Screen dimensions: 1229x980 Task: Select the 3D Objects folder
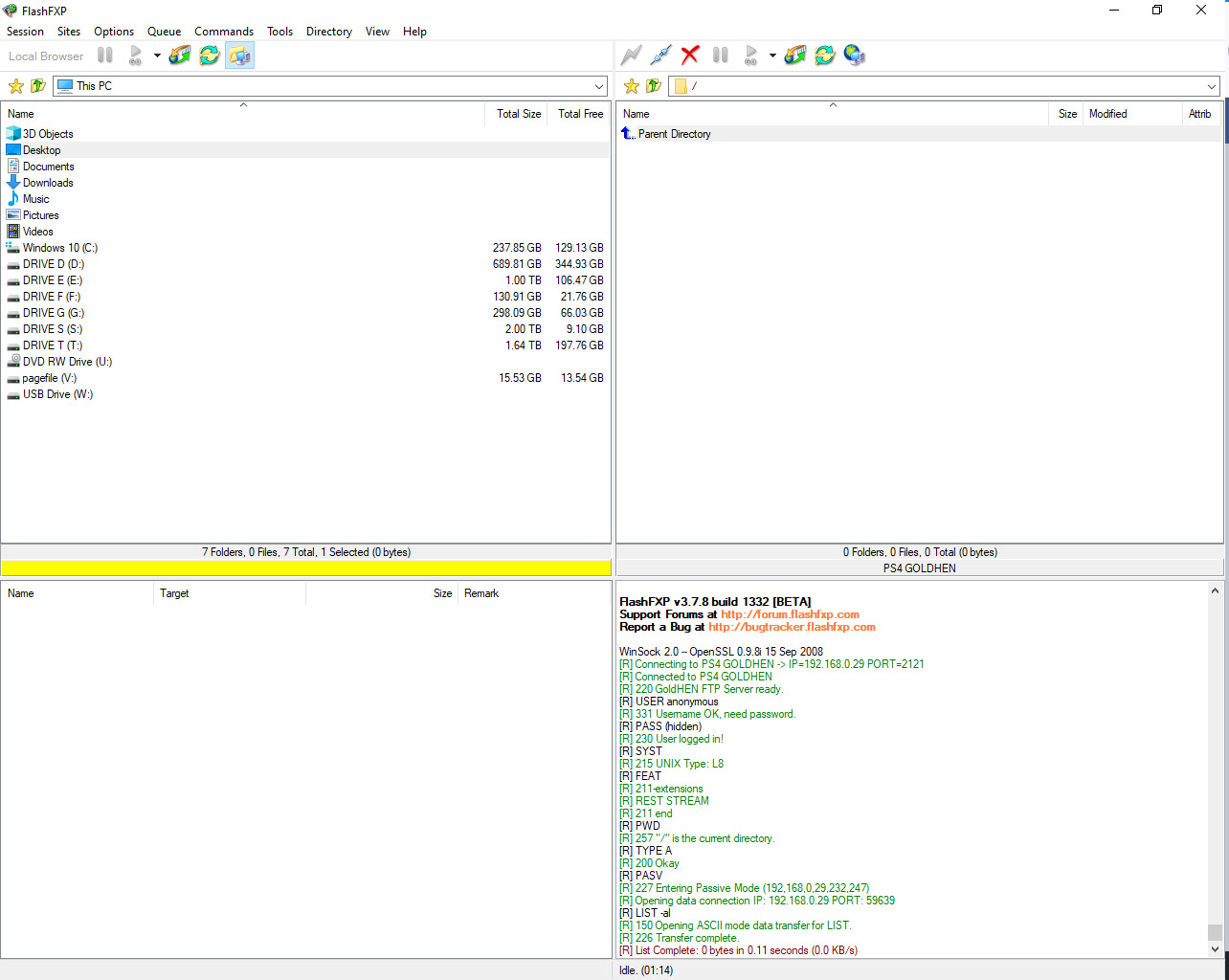pos(48,134)
